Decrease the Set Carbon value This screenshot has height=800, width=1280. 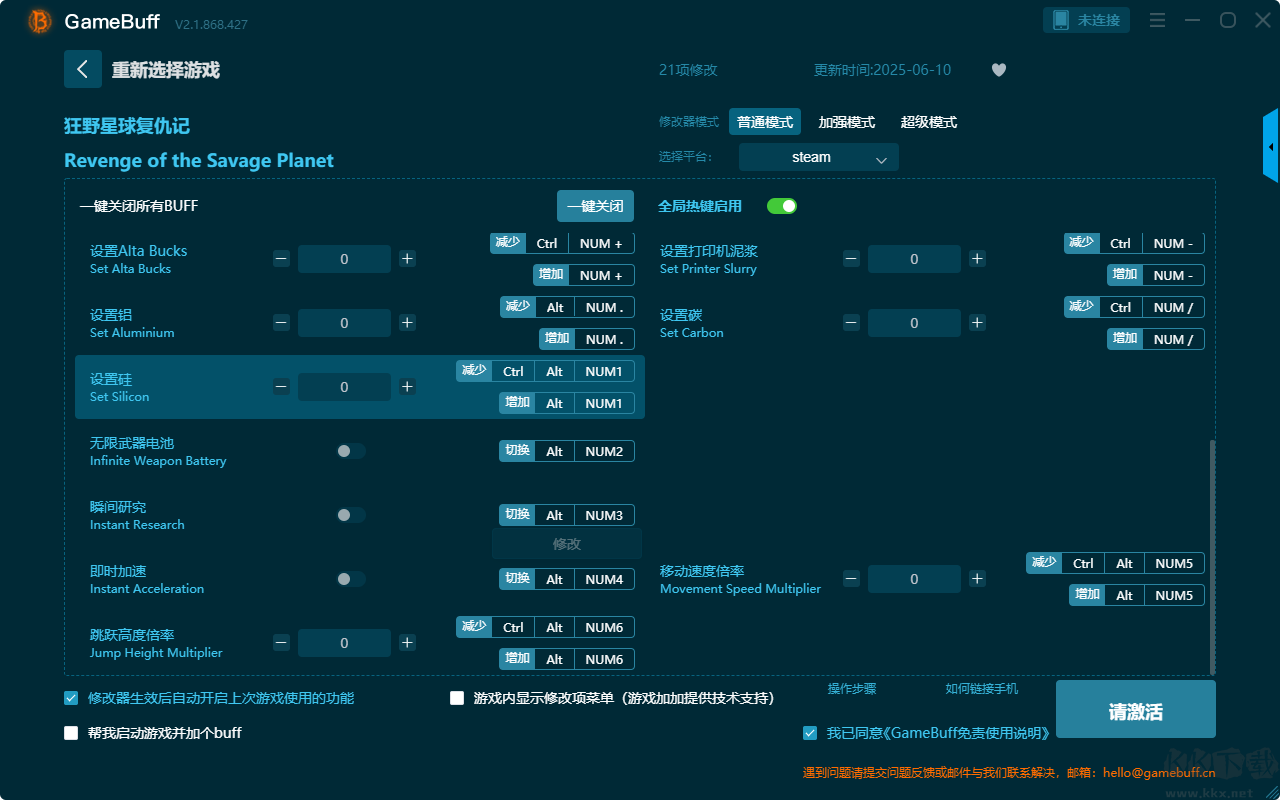tap(851, 323)
